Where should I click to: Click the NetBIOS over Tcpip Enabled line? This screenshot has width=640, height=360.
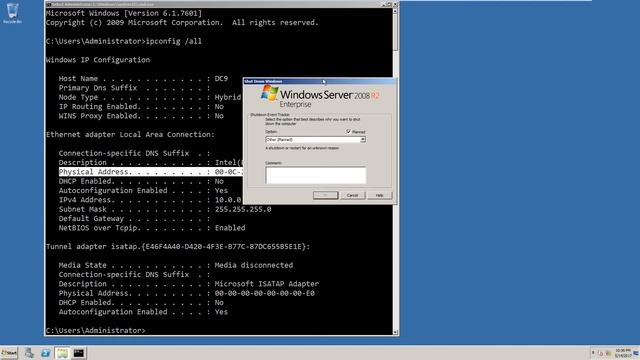pyautogui.click(x=152, y=228)
